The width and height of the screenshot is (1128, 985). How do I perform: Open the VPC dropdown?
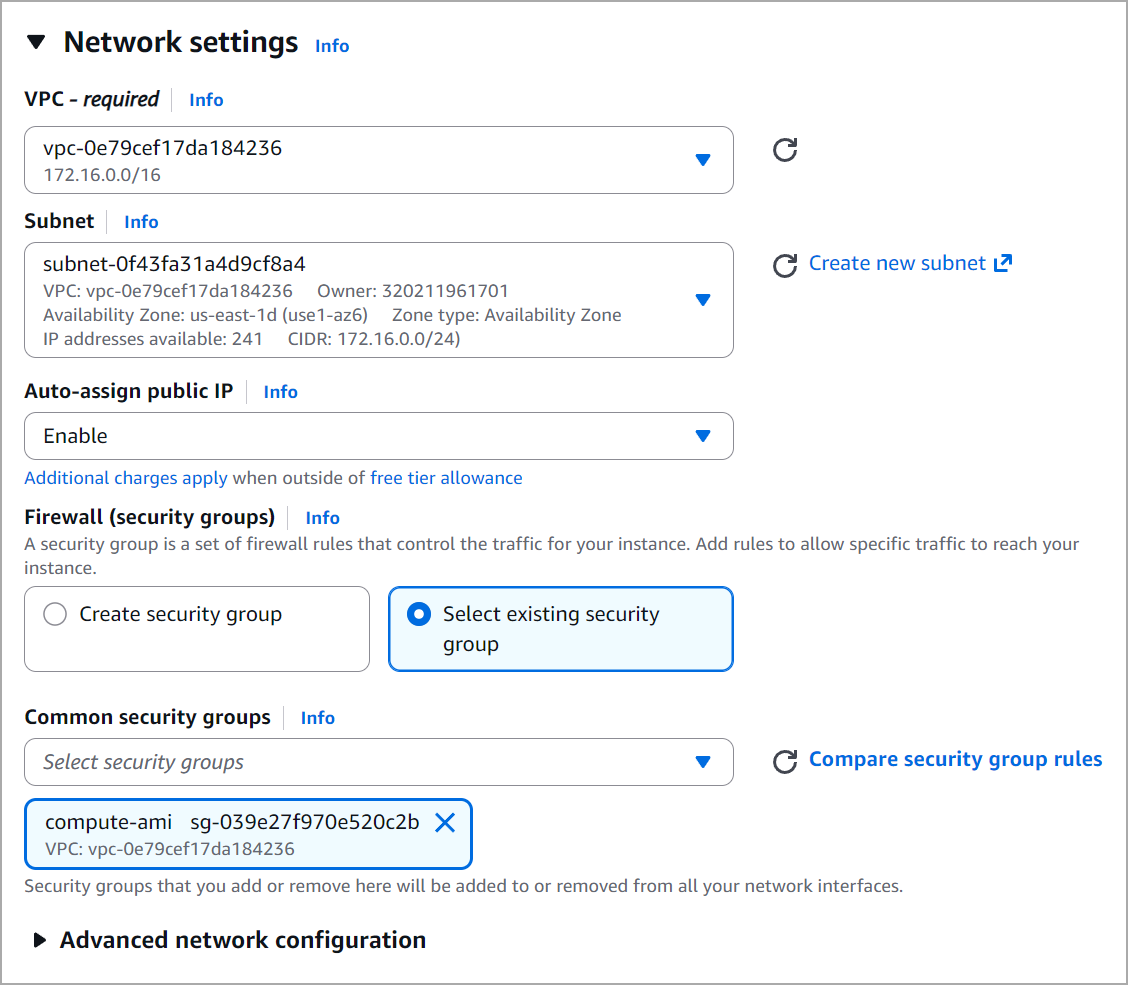point(378,160)
